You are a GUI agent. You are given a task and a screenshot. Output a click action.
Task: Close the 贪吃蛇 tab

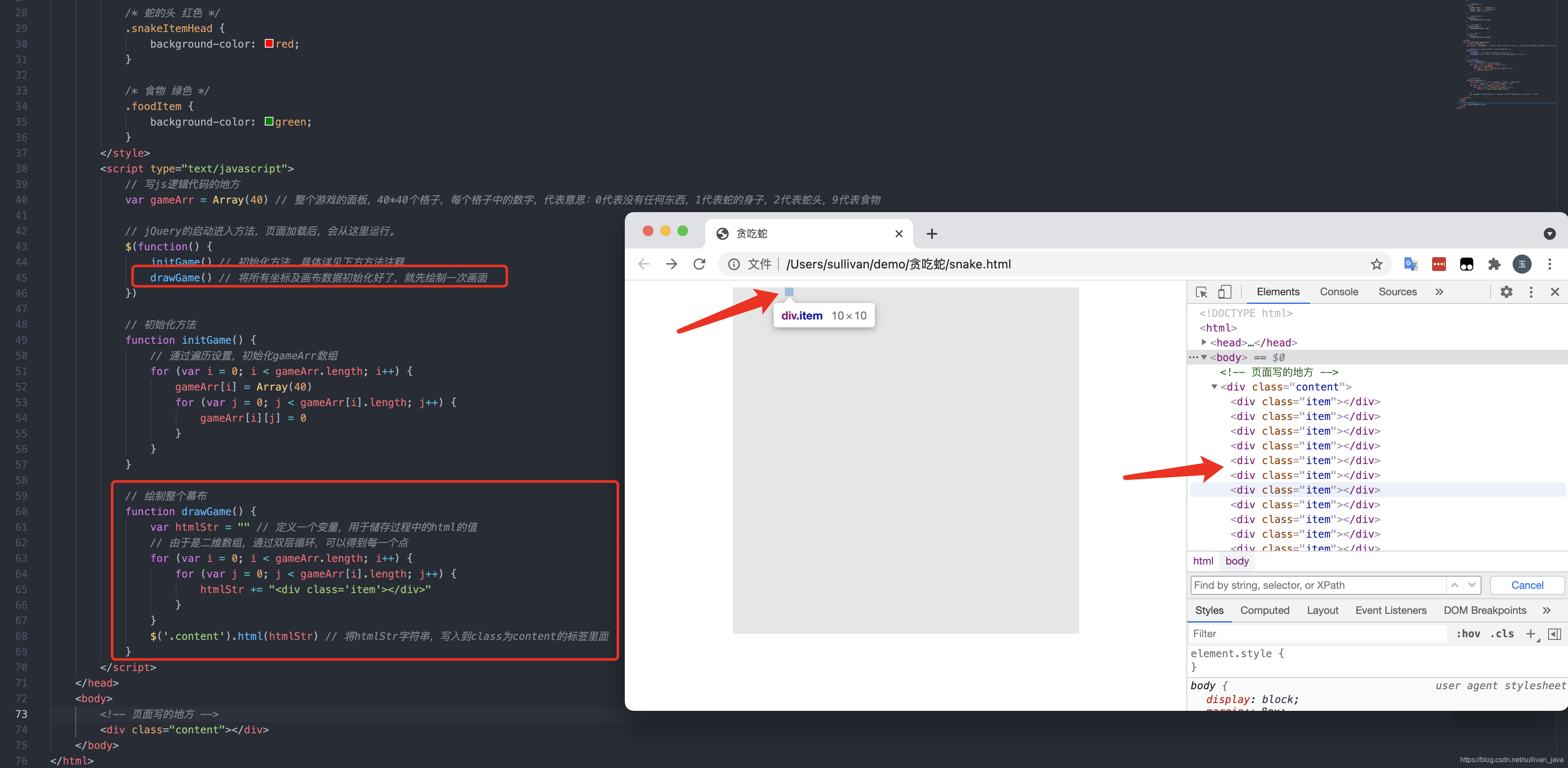[898, 234]
